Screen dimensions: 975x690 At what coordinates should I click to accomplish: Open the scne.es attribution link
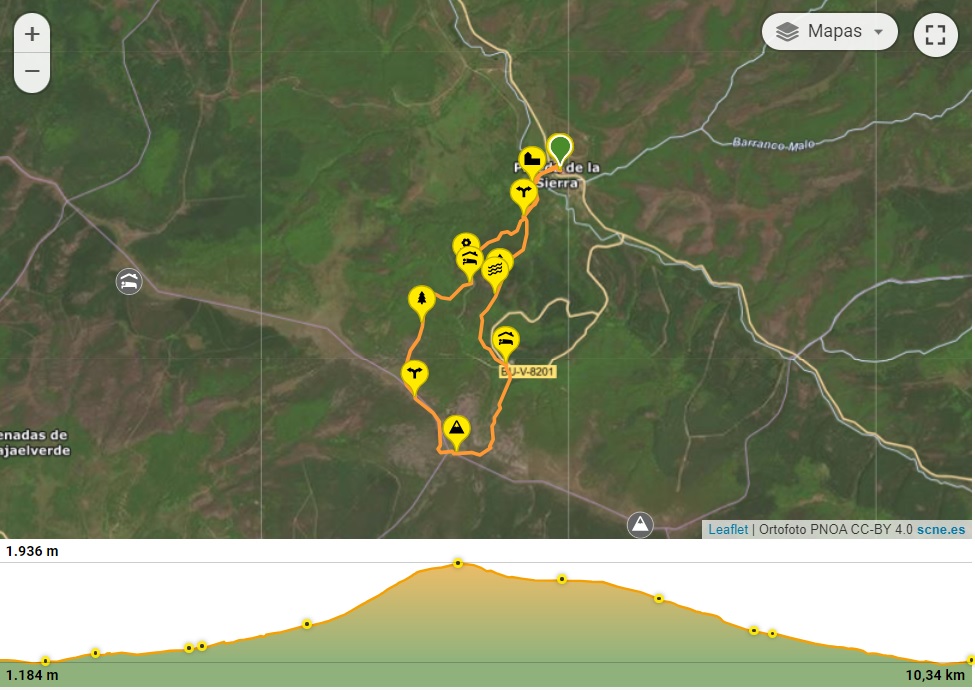point(941,530)
